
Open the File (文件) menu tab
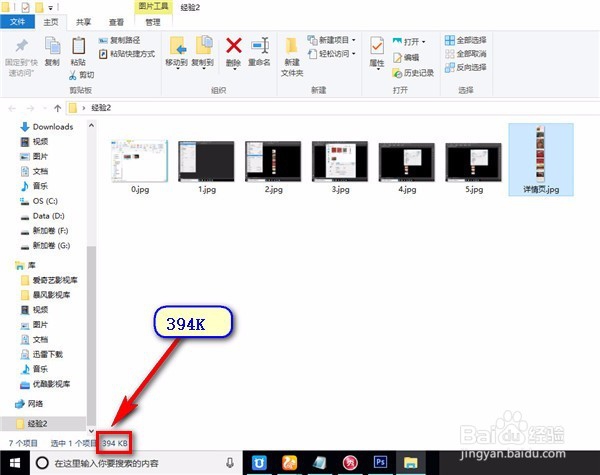pyautogui.click(x=17, y=22)
